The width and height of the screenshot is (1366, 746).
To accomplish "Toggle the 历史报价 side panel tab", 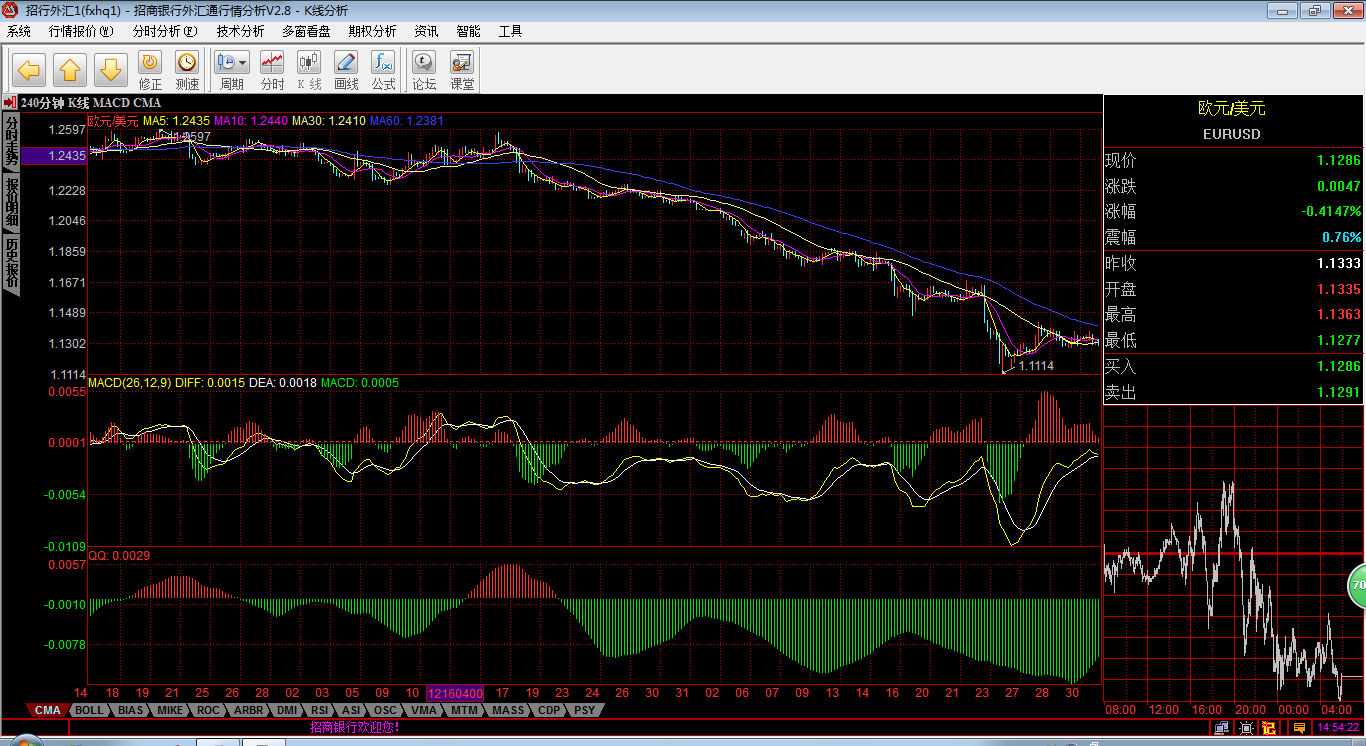I will [x=11, y=263].
